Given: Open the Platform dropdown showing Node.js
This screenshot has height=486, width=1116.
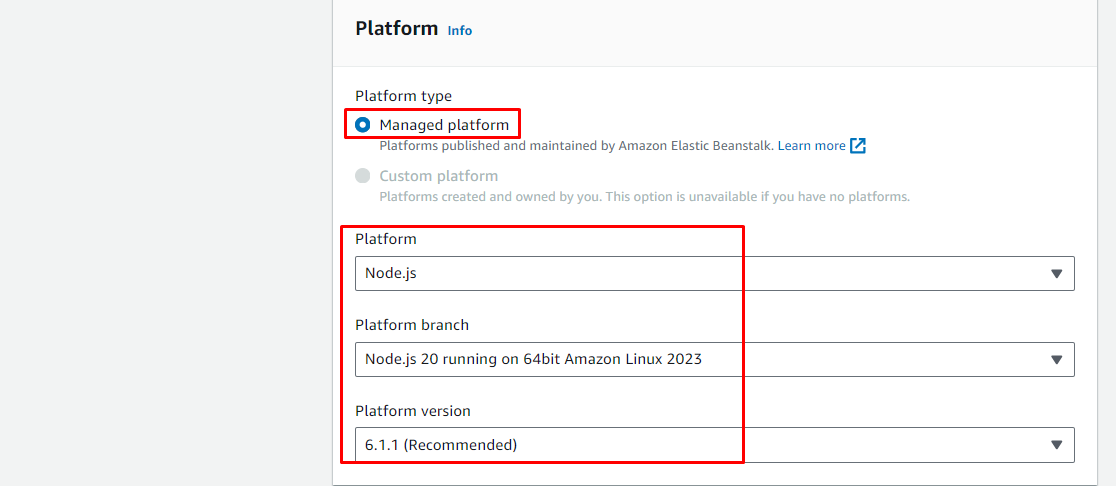Looking at the screenshot, I should coord(700,273).
